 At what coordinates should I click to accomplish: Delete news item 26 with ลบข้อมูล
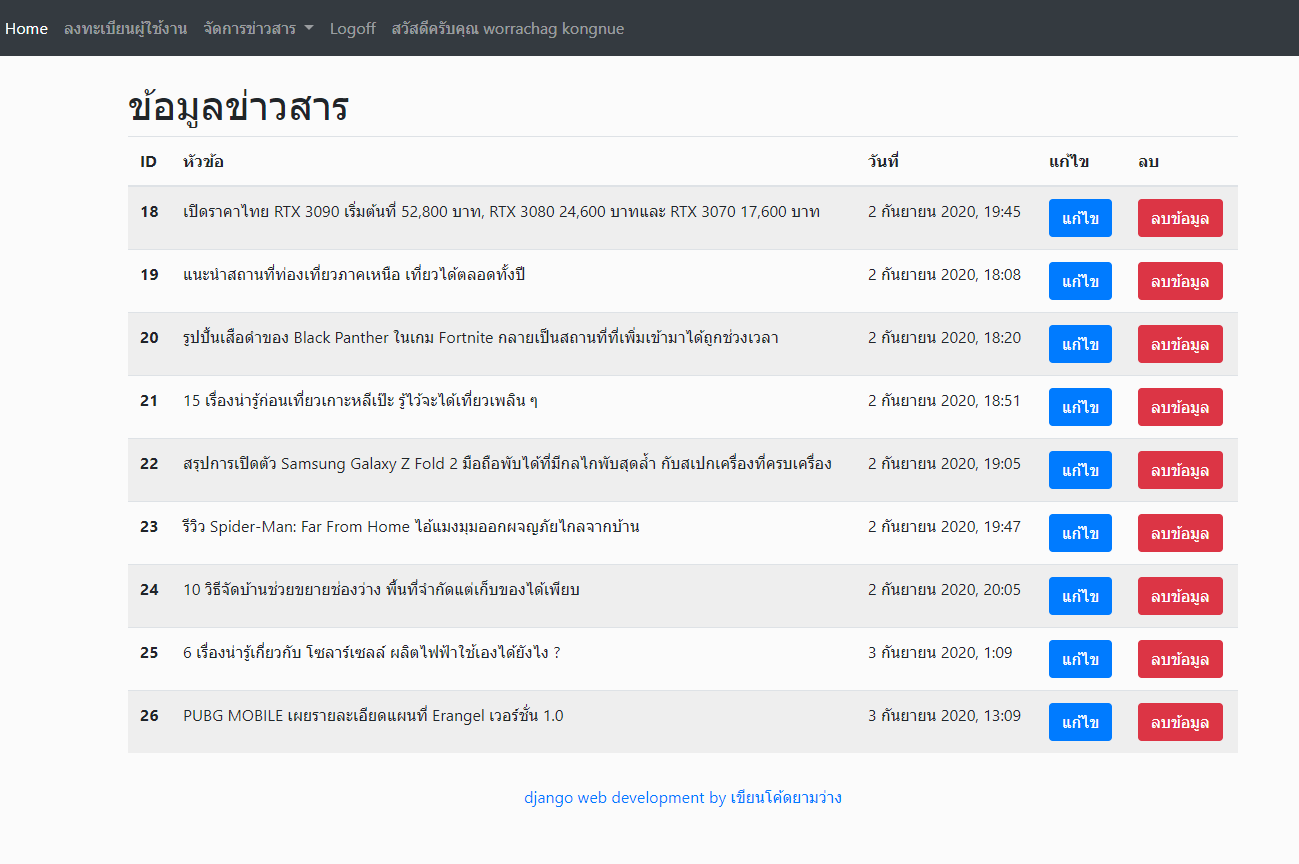coord(1180,722)
